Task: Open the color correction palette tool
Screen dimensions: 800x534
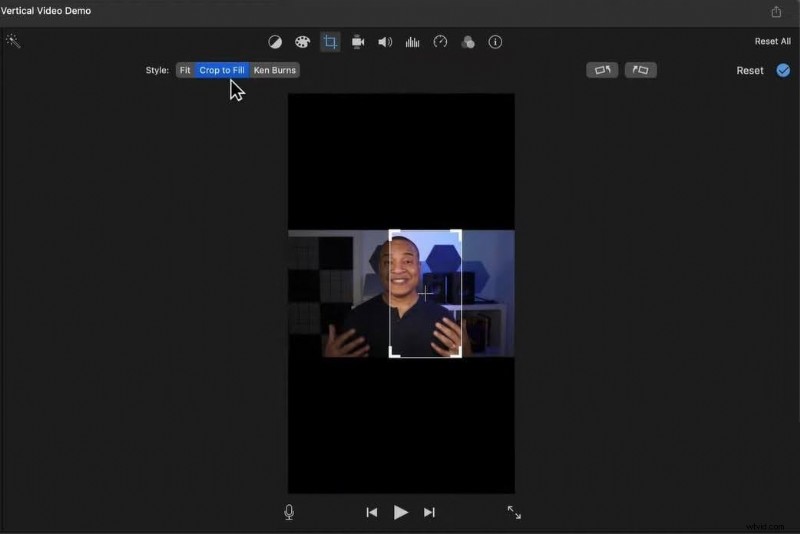Action: click(303, 42)
